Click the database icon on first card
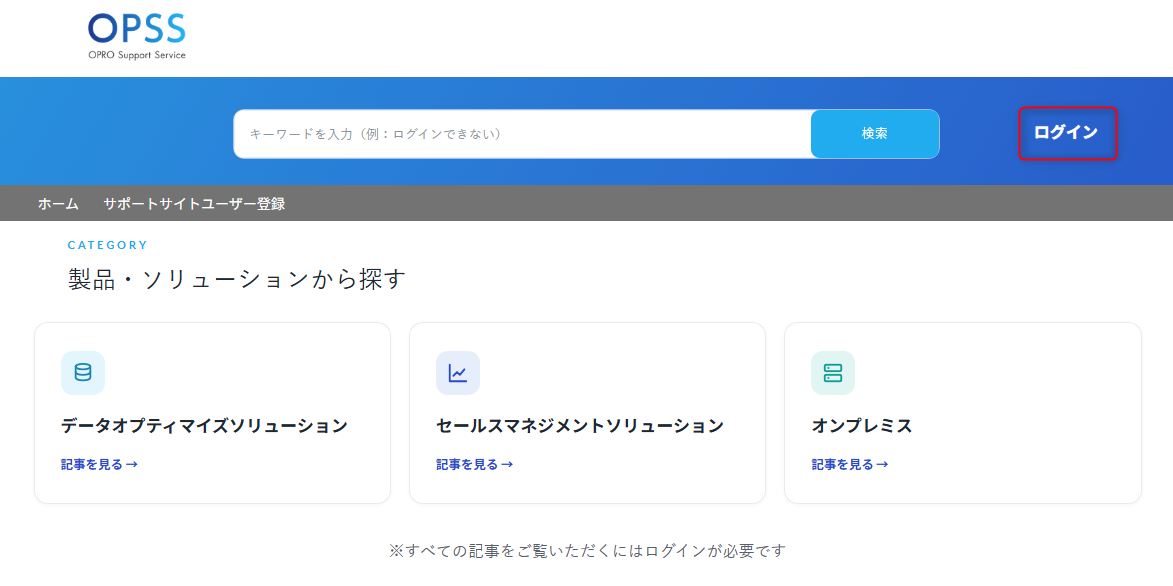 click(x=83, y=373)
